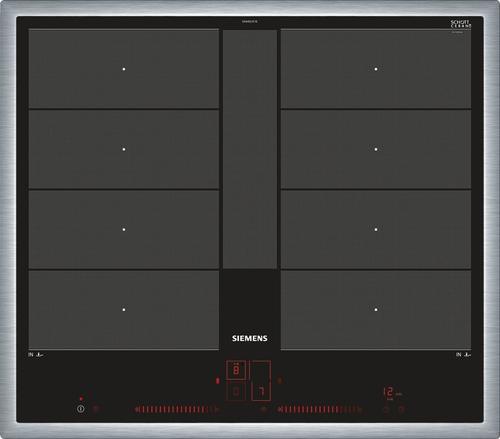
Task: Tap the red indicator dot above the power button
Action: [x=81, y=398]
